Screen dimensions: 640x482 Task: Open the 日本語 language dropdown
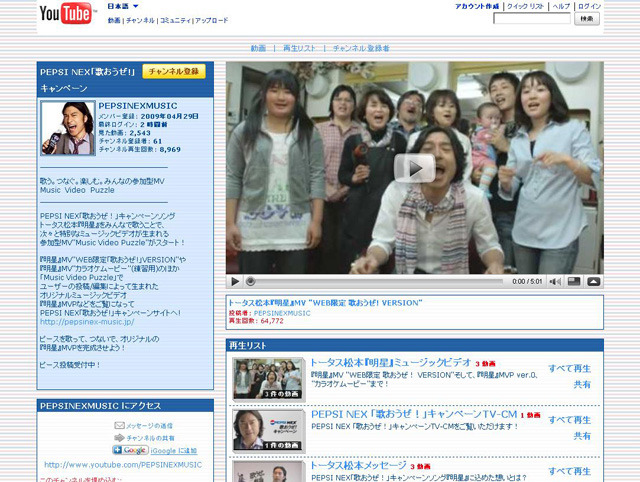pos(123,6)
